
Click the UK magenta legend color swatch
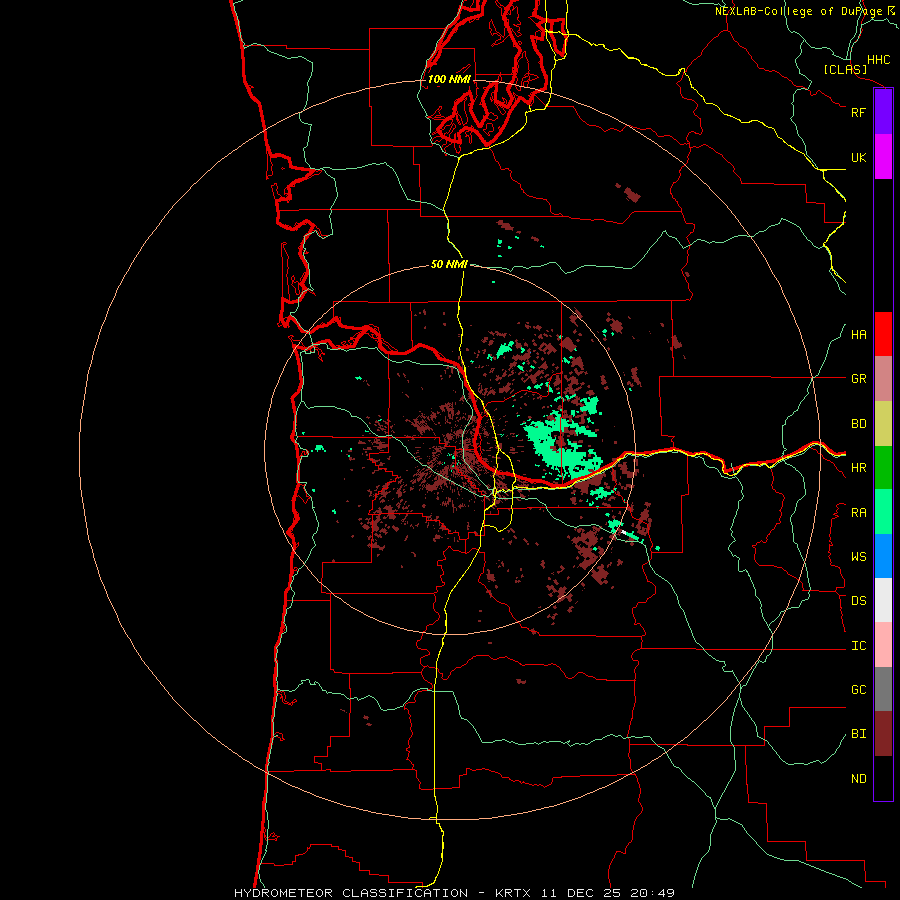pyautogui.click(x=883, y=157)
